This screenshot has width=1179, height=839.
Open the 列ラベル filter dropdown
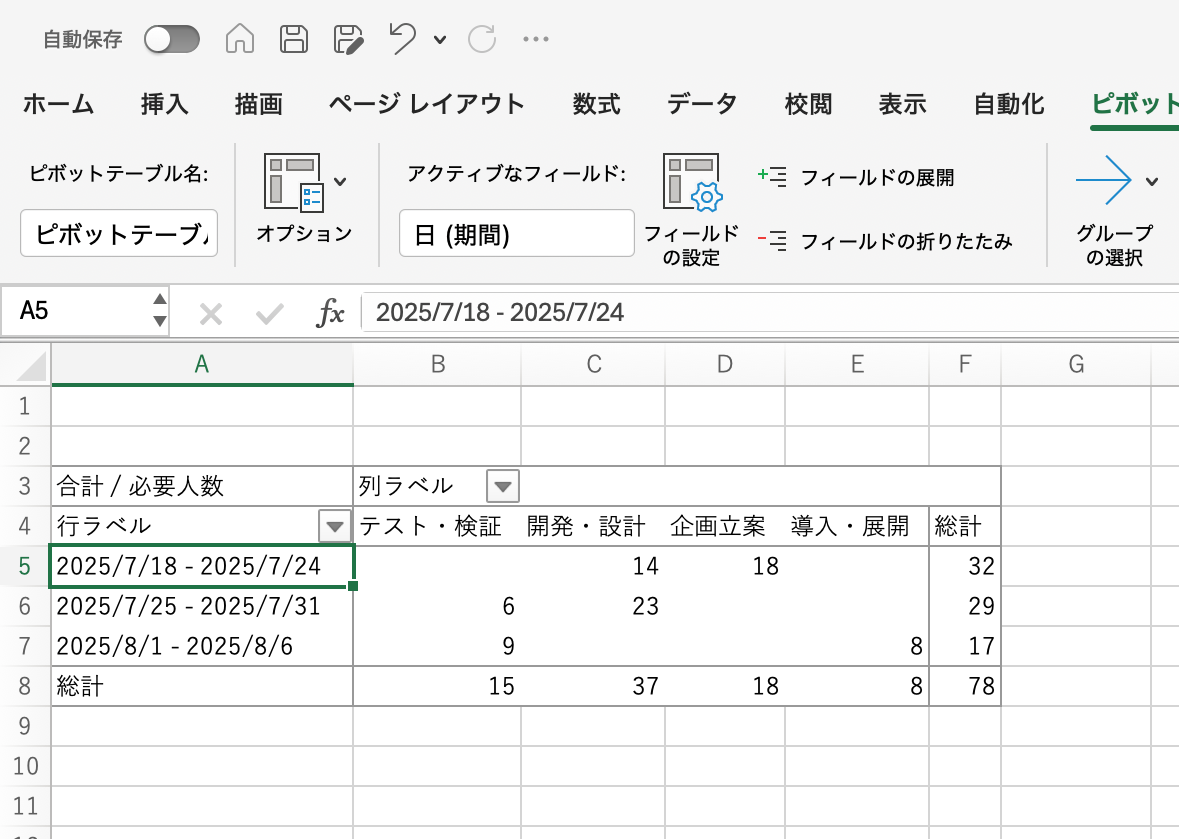pyautogui.click(x=502, y=487)
